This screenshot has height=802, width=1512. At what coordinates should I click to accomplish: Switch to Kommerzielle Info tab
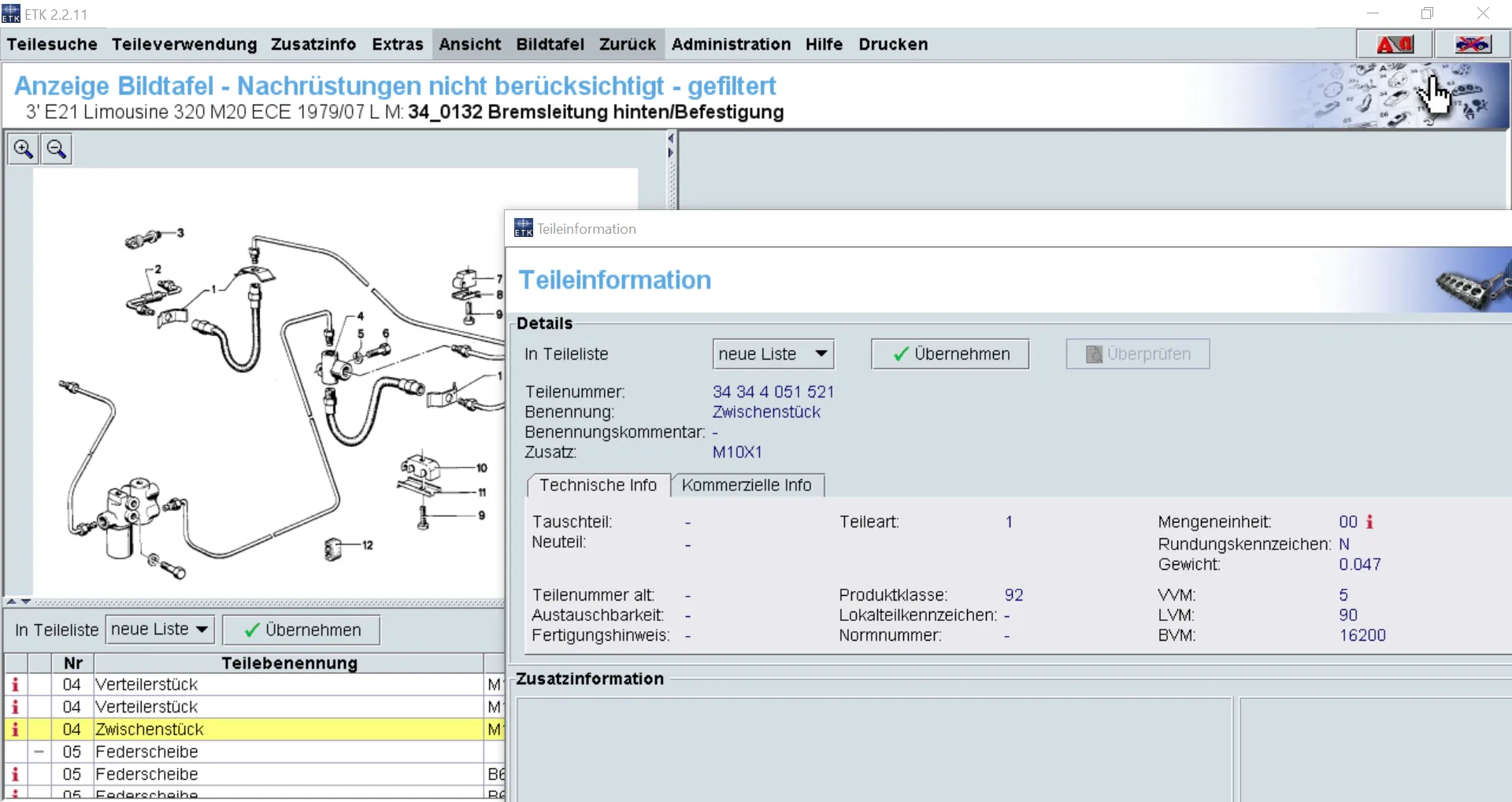point(746,485)
